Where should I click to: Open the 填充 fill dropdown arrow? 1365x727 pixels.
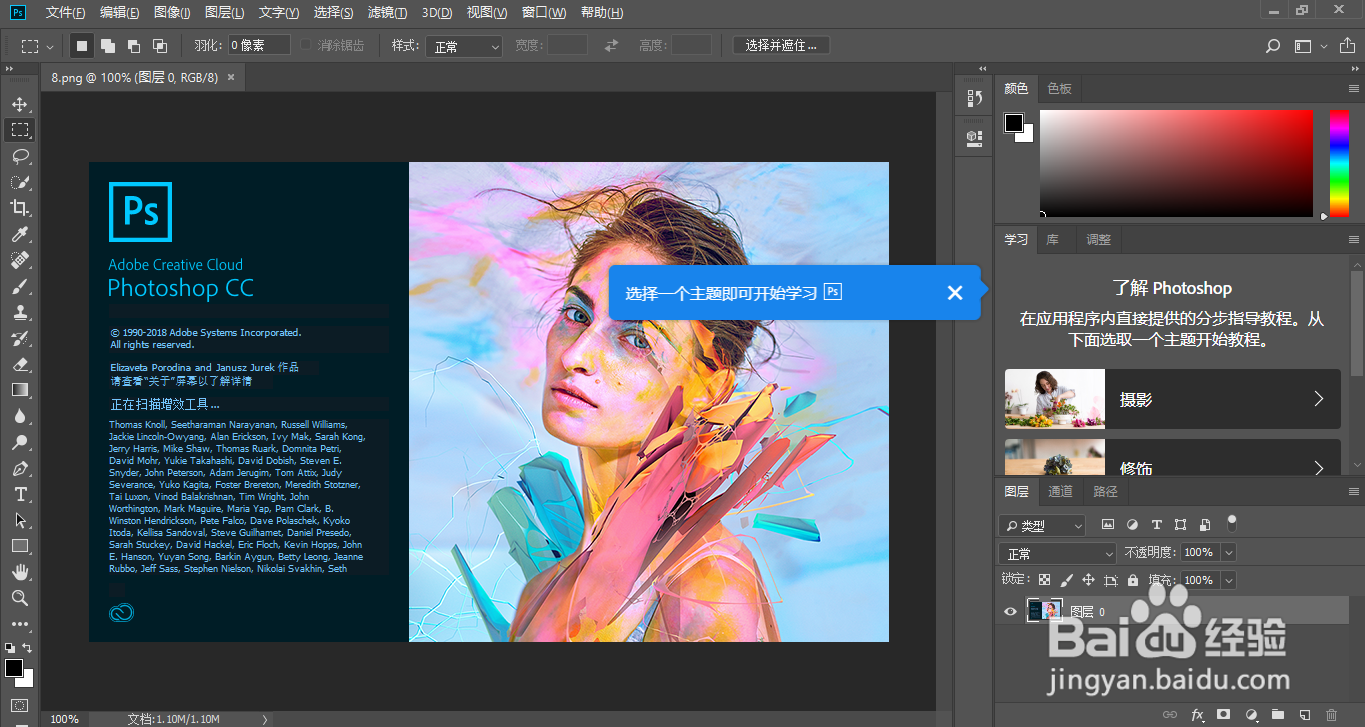coord(1229,580)
